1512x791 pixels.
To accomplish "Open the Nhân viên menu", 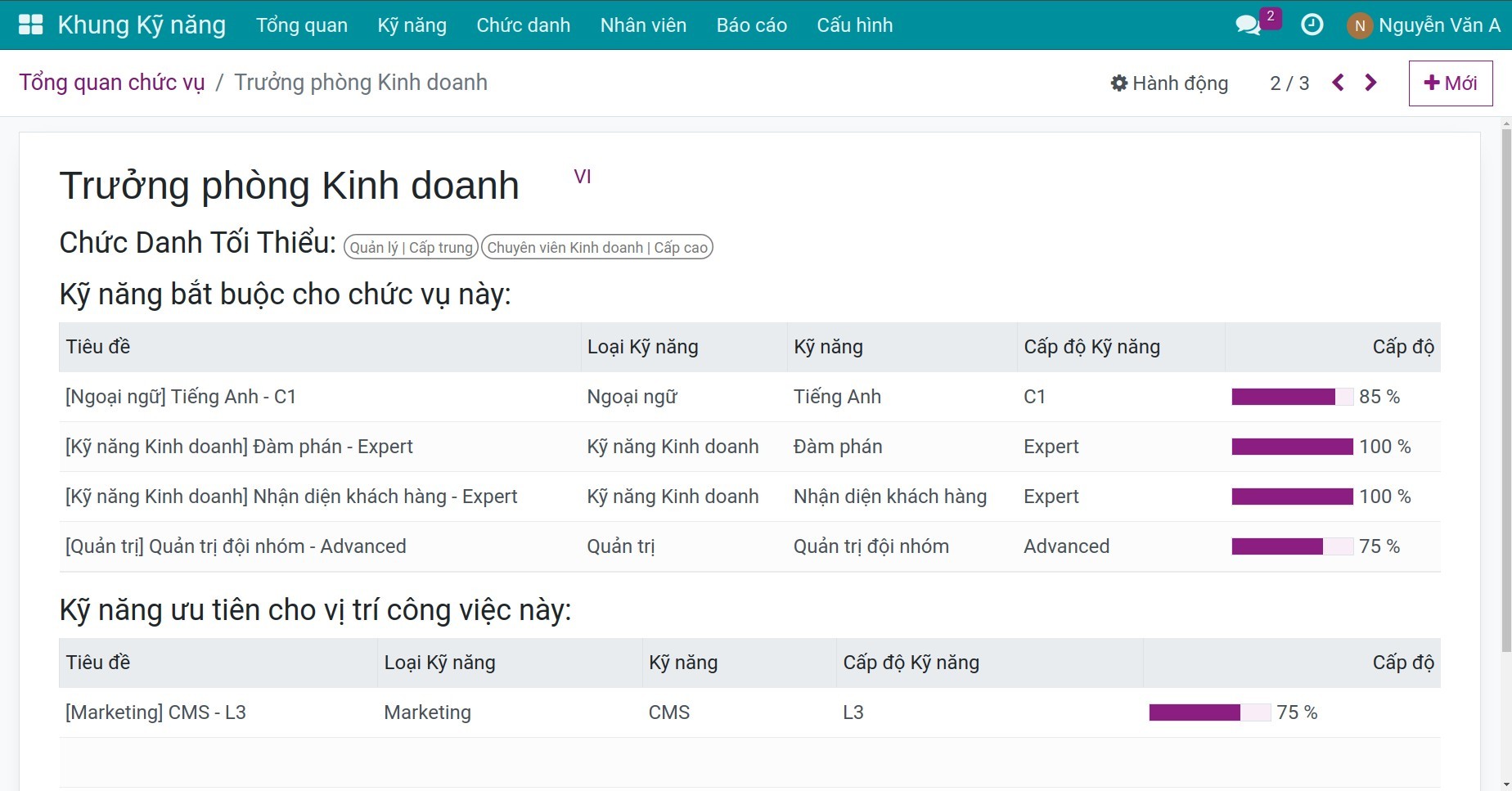I will point(643,25).
